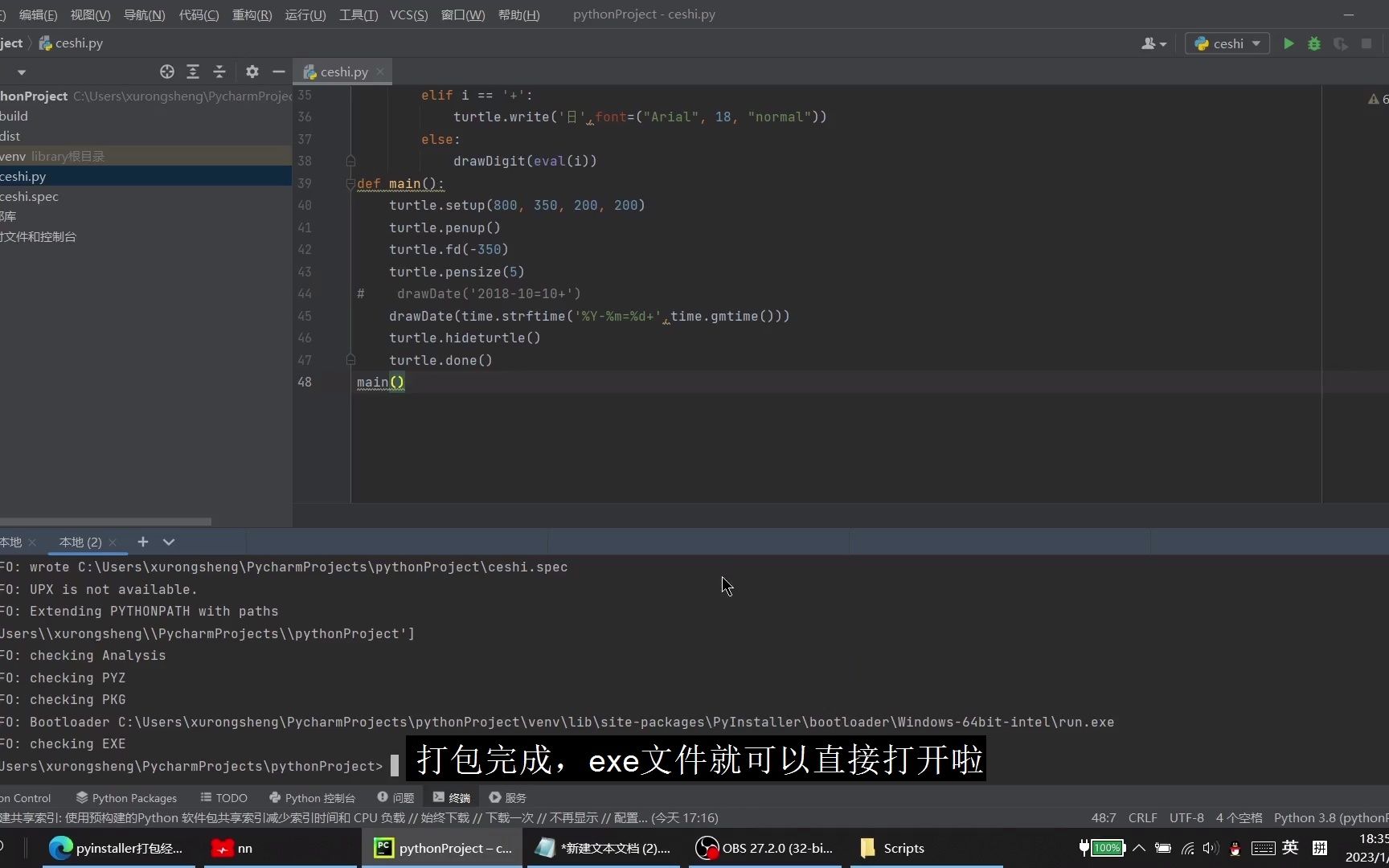Hide the project tool window with the minus icon
This screenshot has height=868, width=1389.
click(277, 72)
